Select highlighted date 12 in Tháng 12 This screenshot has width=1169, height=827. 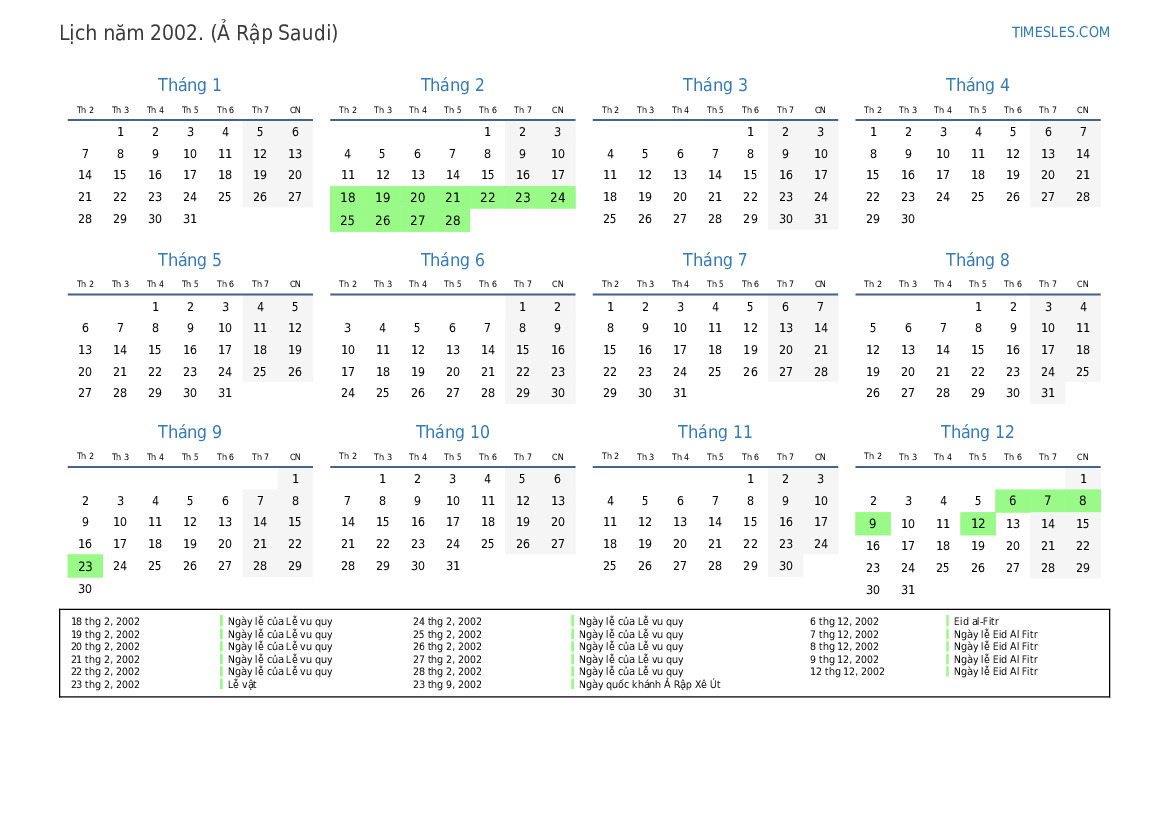[977, 524]
